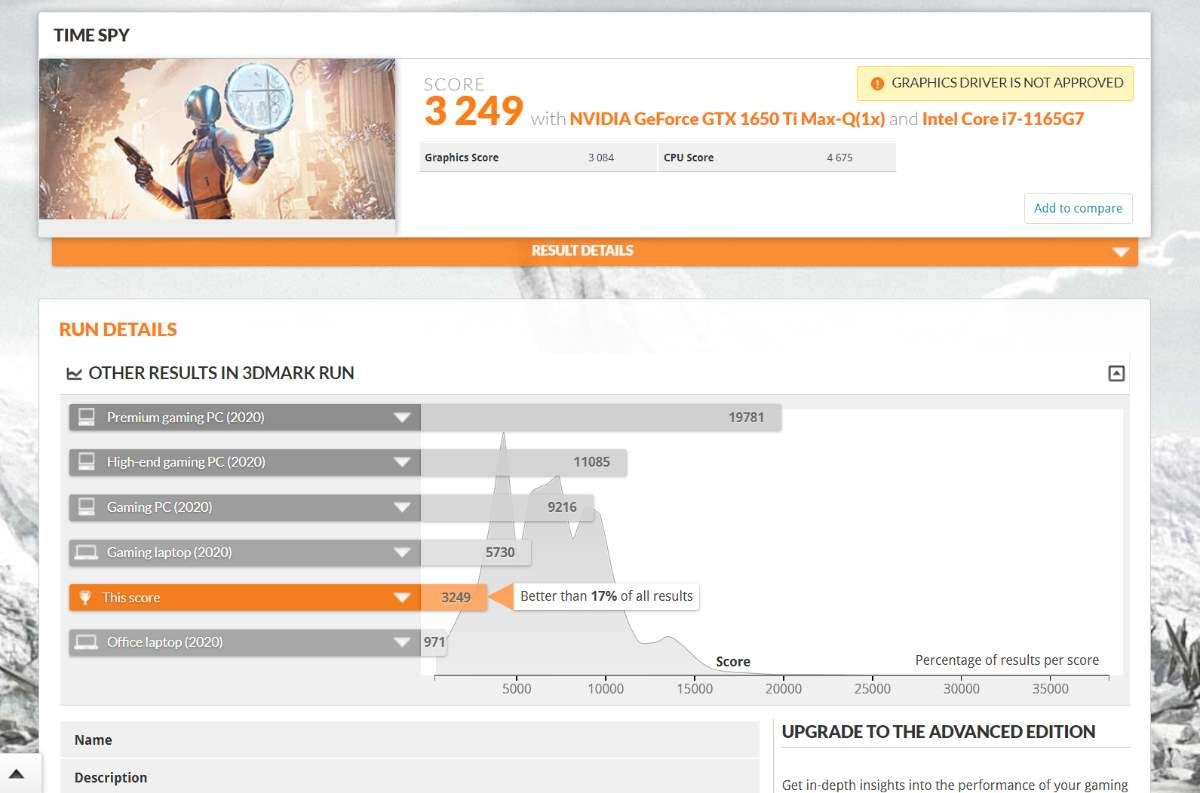
Task: Click the Add to compare button
Action: click(1077, 208)
